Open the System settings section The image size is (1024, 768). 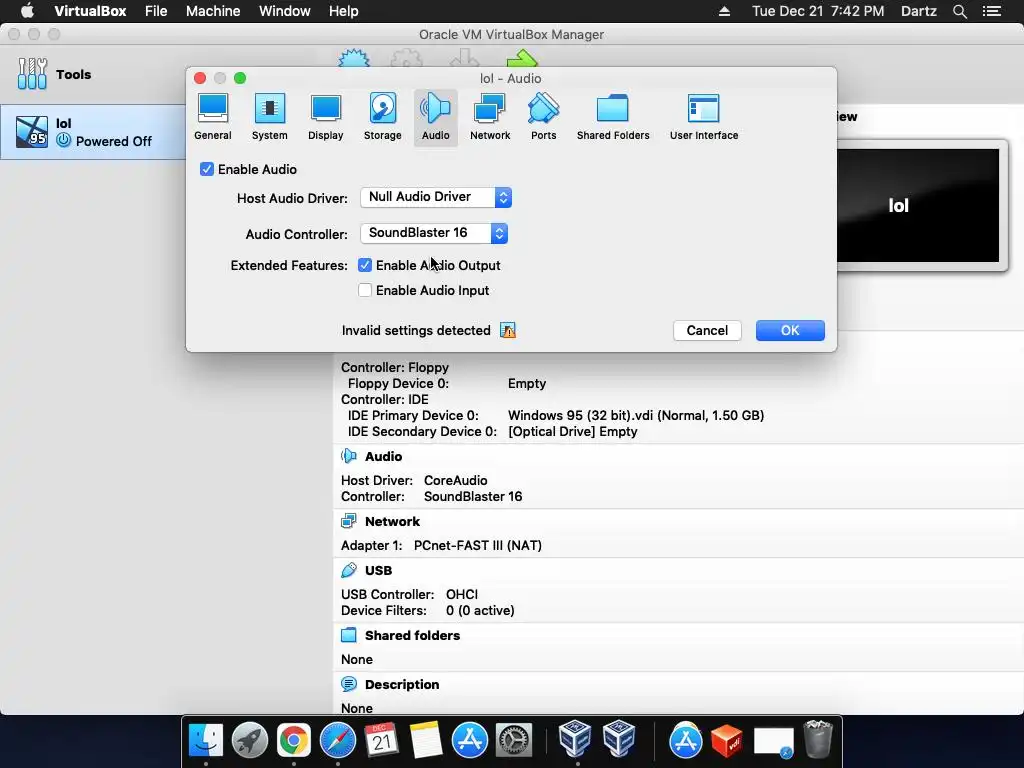[269, 118]
